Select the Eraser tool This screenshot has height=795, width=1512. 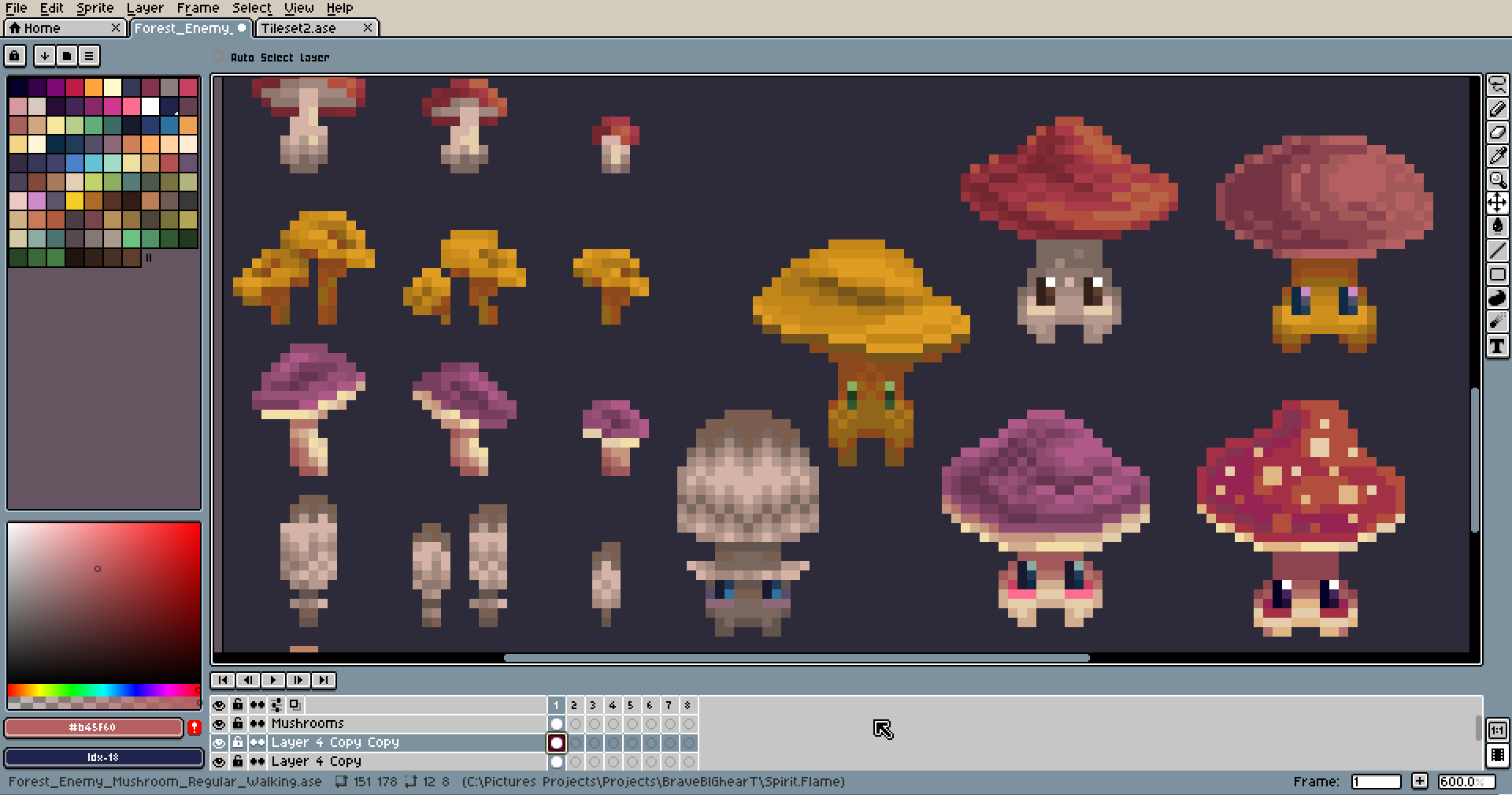[1497, 132]
